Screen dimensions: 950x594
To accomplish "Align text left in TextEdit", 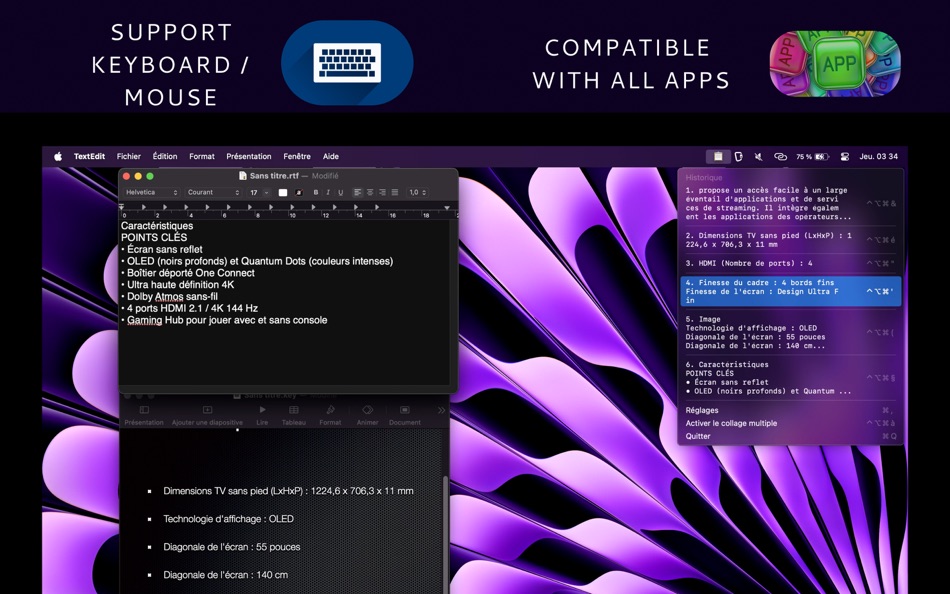I will (357, 192).
